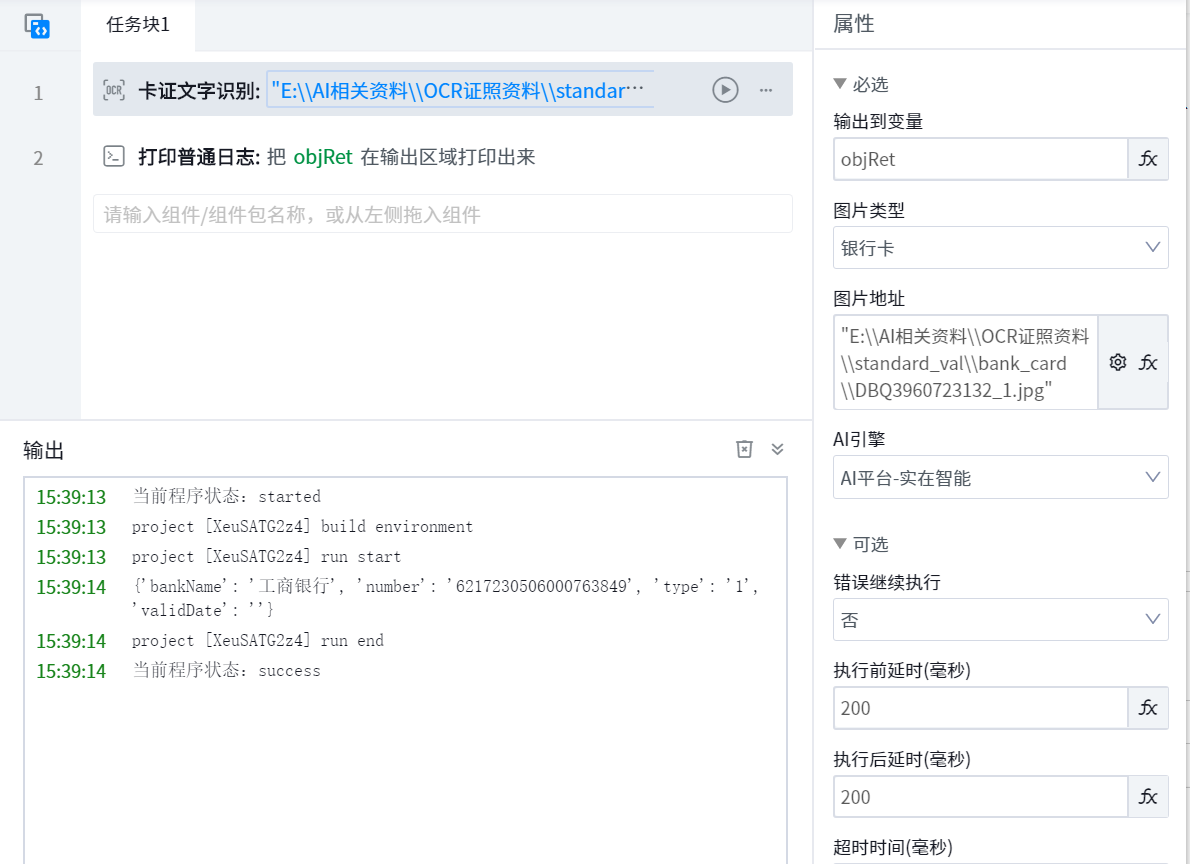Open the AI引擎 dropdown
1190x864 pixels.
point(1000,478)
